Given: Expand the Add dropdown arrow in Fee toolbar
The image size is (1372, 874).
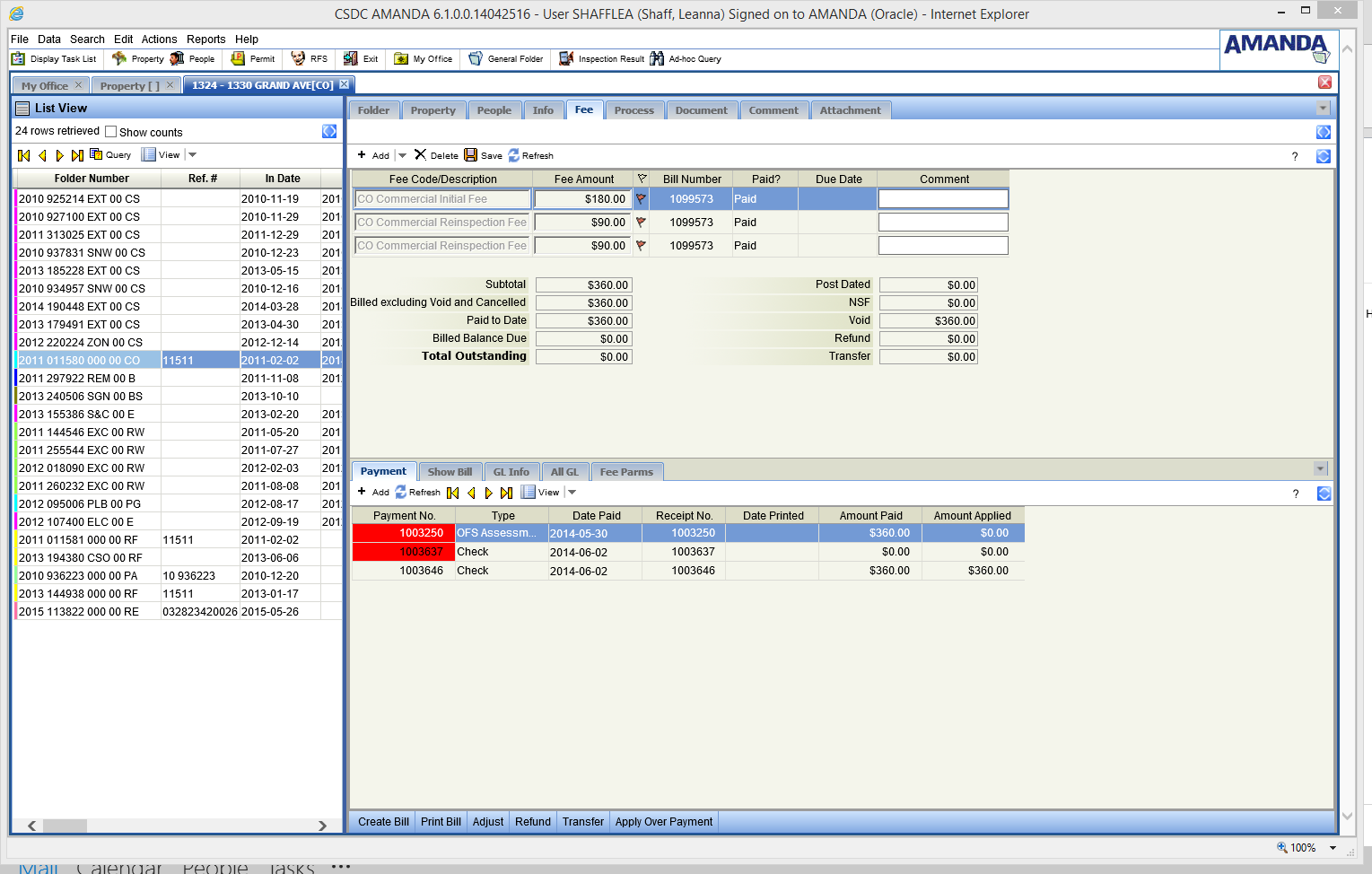Looking at the screenshot, I should (x=402, y=156).
